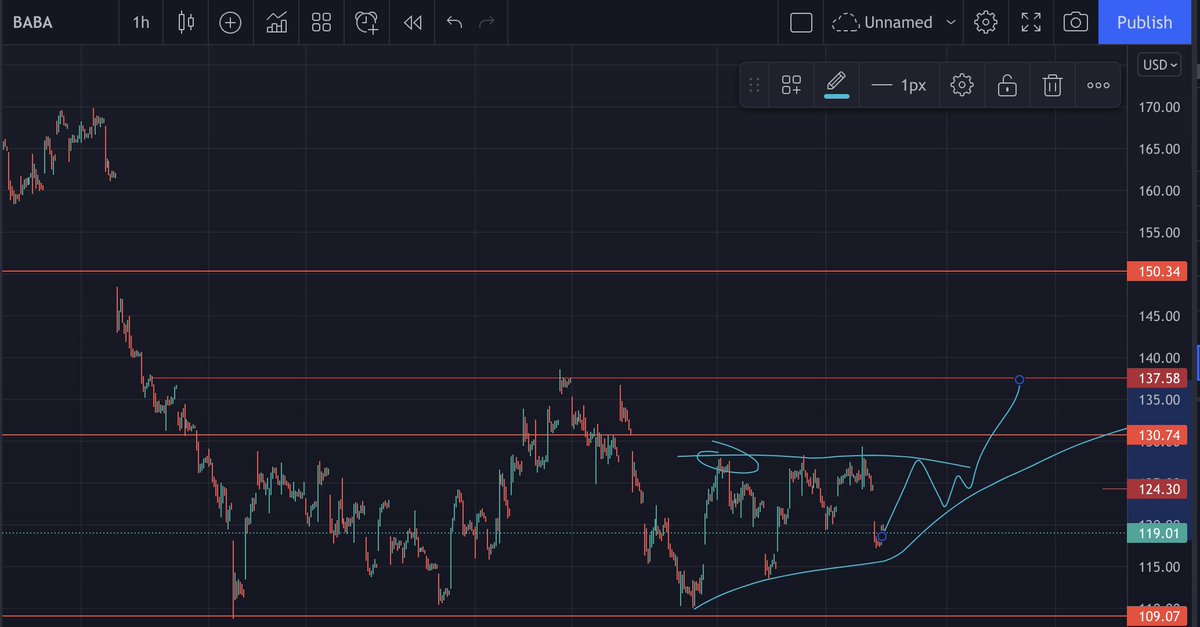Add a symbol to compare with plus icon
The width and height of the screenshot is (1200, 627).
coord(230,22)
